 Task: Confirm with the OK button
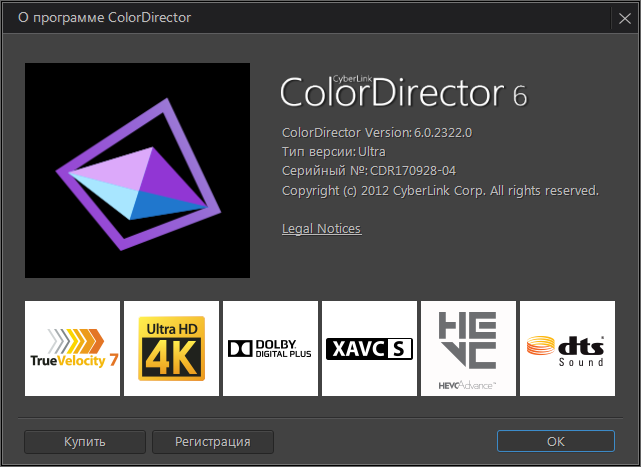(556, 441)
